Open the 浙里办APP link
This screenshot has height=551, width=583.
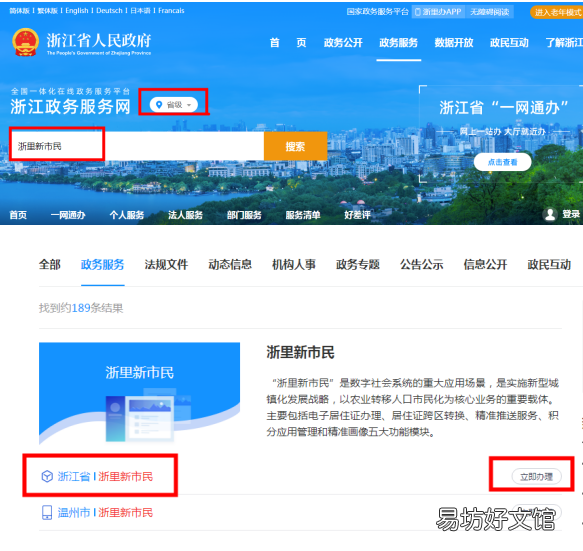[x=438, y=12]
